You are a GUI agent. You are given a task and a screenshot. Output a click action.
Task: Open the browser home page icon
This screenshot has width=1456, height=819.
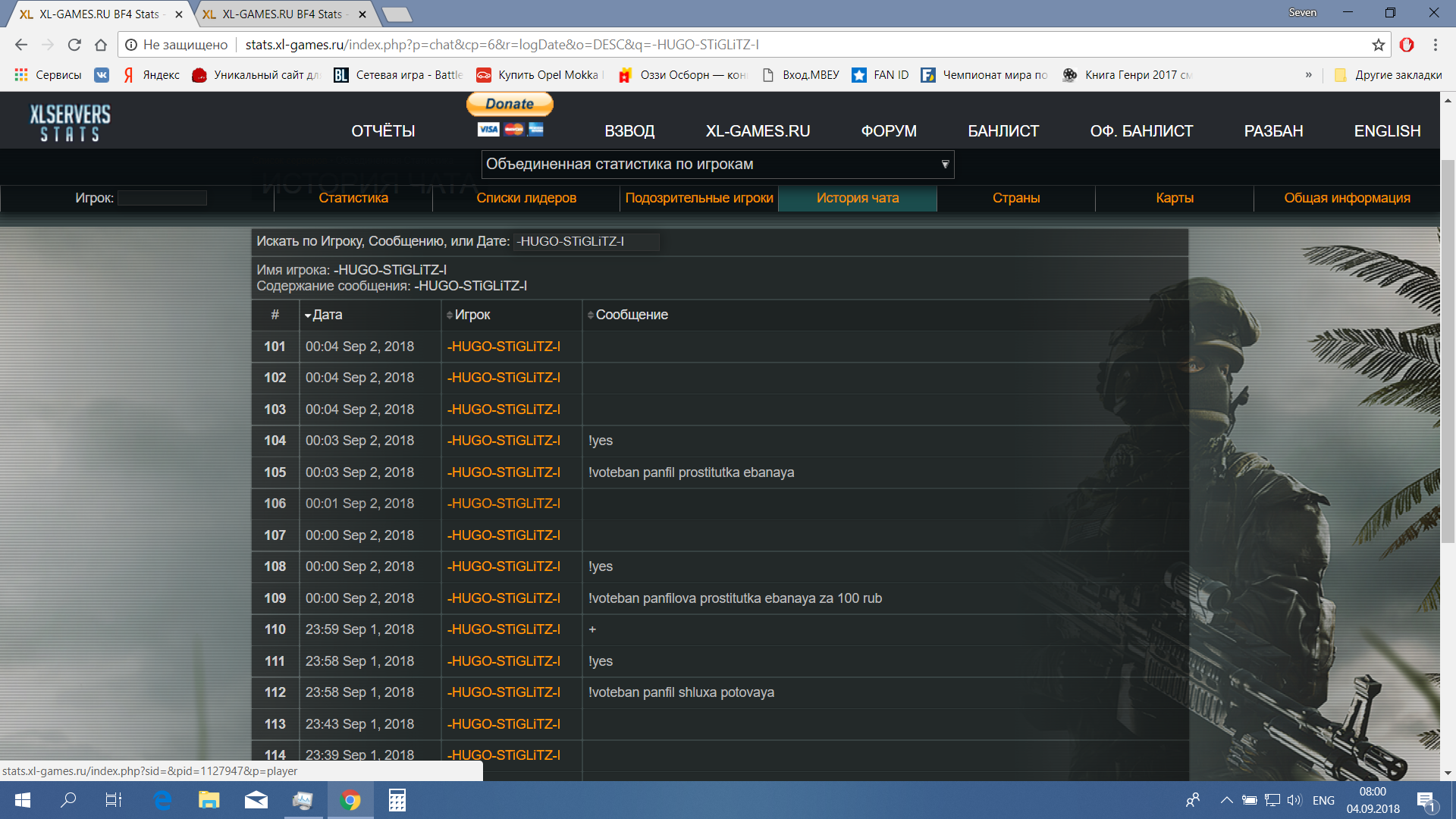(101, 45)
